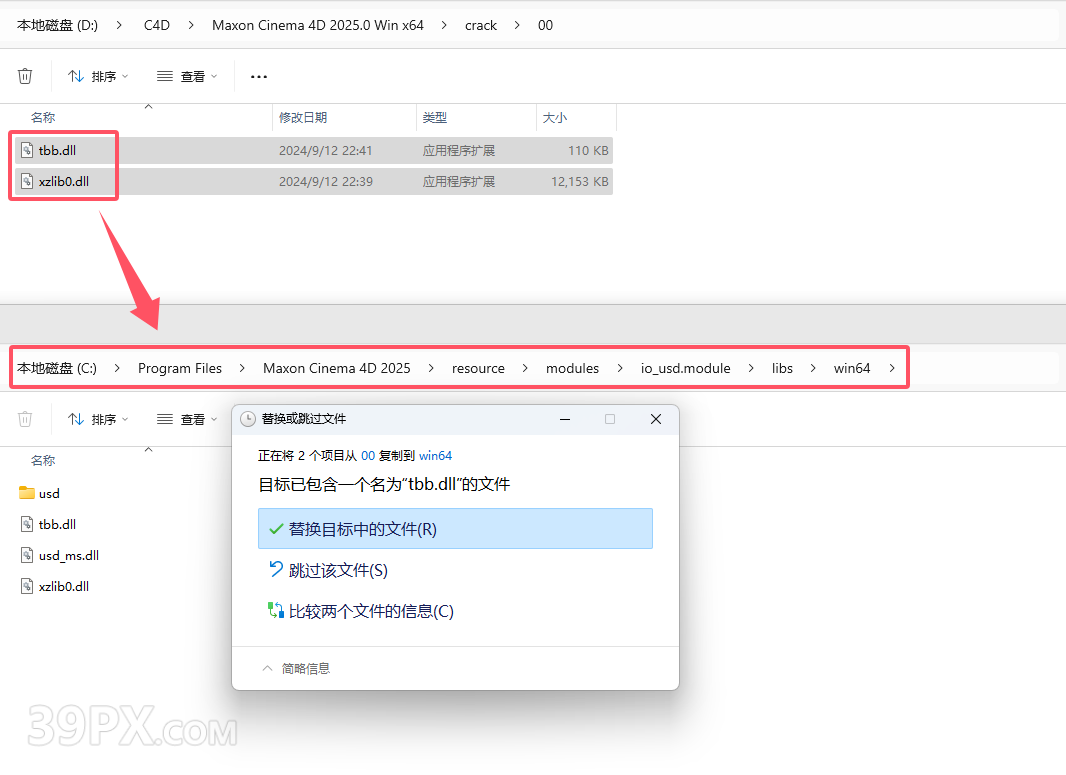The image size is (1066, 775).
Task: Open the 排序 sort dropdown in the bottom window
Action: [98, 419]
